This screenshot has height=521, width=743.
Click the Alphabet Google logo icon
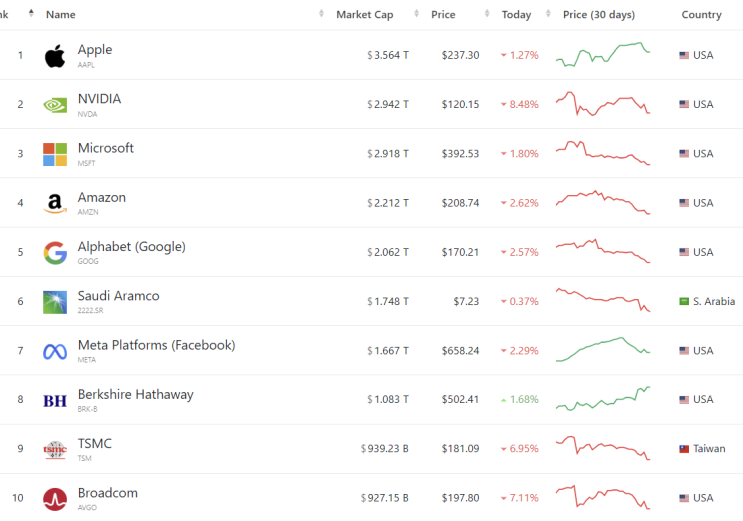[x=55, y=253]
